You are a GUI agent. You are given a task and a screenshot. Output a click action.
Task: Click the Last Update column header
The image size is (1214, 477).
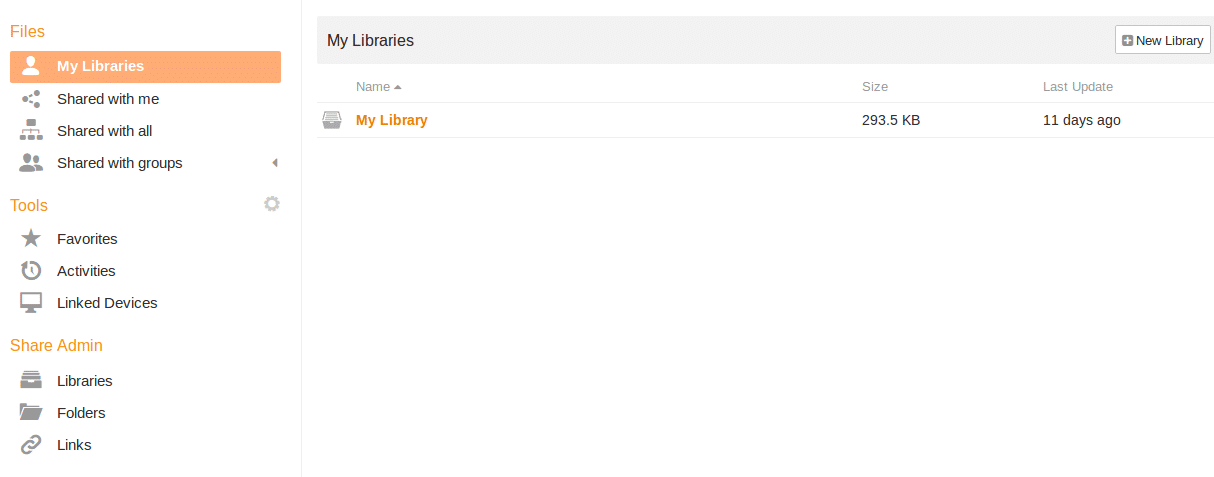1078,87
